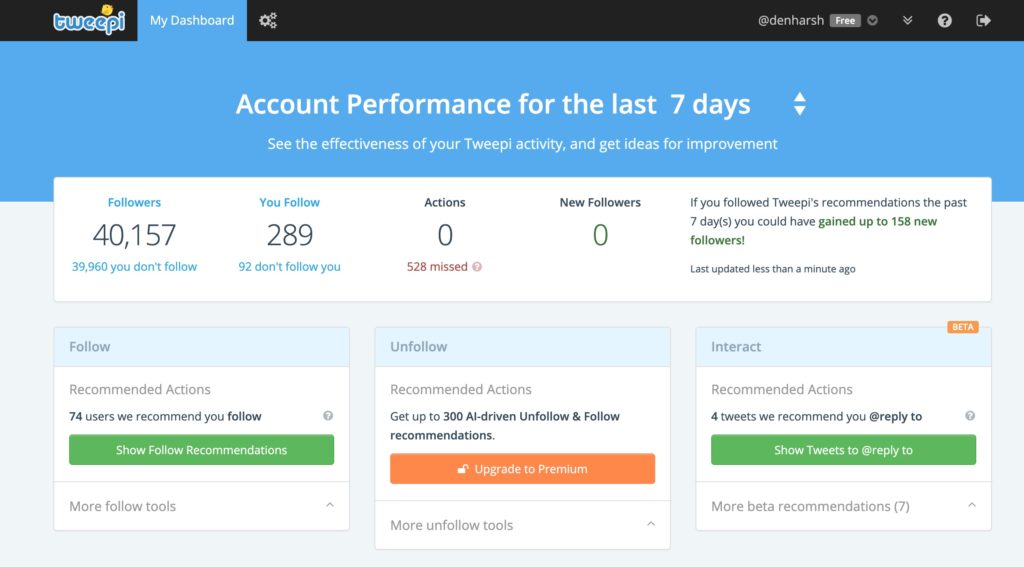Viewport: 1024px width, 567px height.
Task: Click the Last updated less than a minute ago text
Action: [x=773, y=268]
